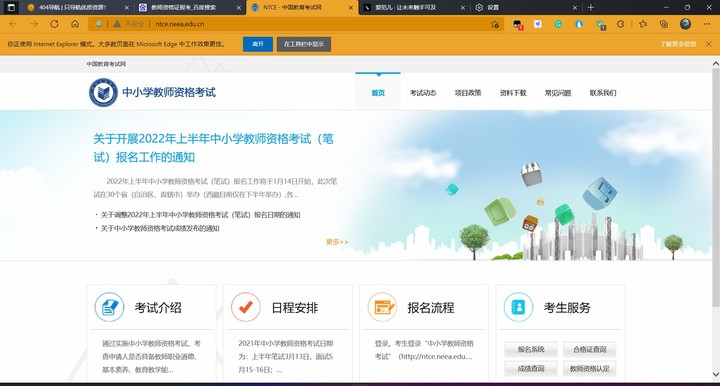Open the 资料下载 navigation item
The height and width of the screenshot is (386, 720).
coord(513,93)
